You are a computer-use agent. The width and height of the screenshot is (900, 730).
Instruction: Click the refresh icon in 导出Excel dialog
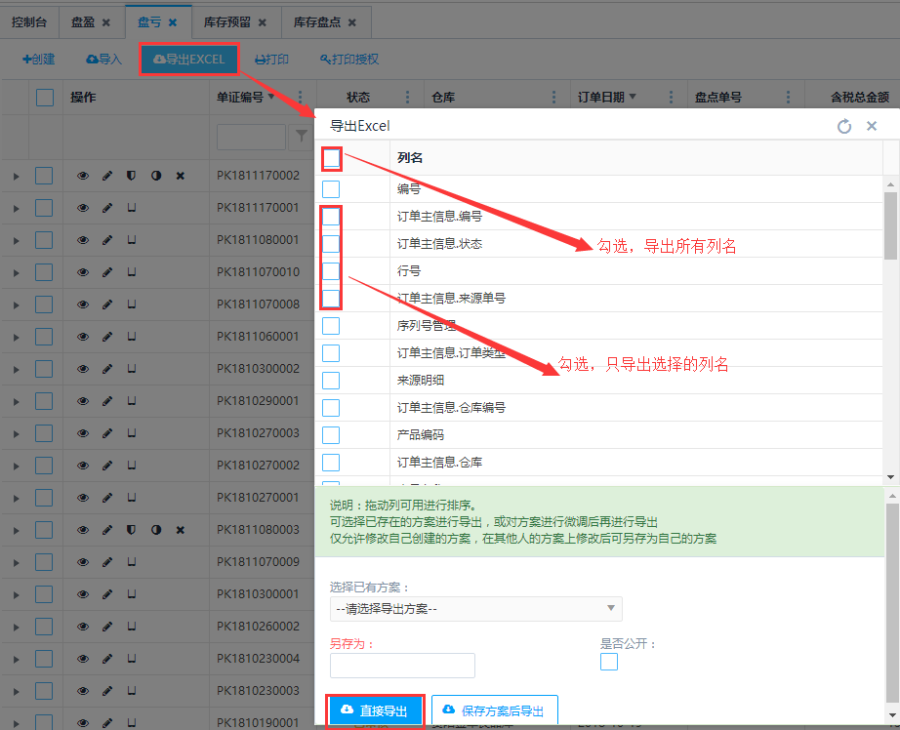844,126
